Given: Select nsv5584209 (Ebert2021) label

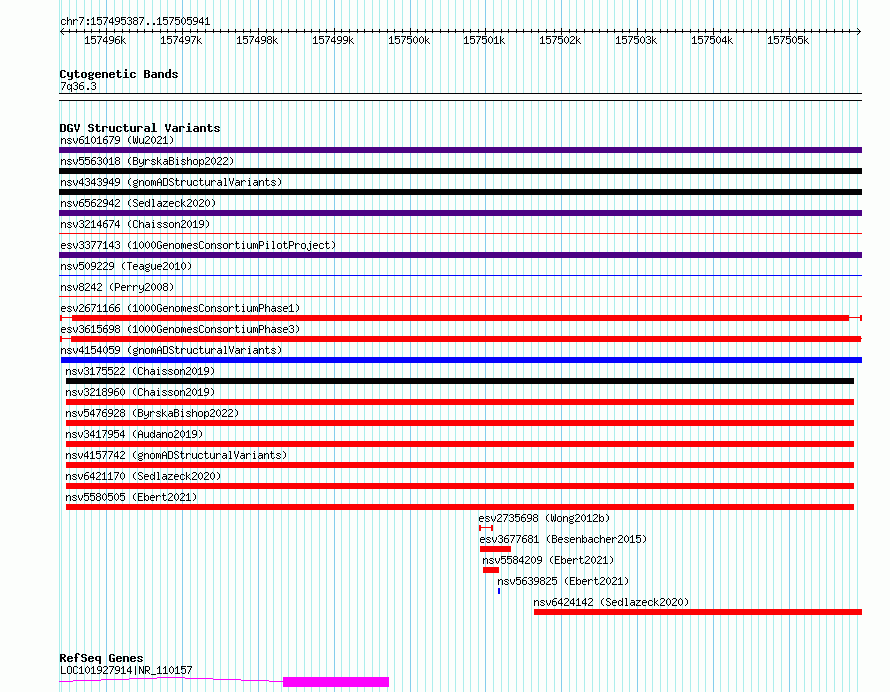Looking at the screenshot, I should click(x=548, y=560).
